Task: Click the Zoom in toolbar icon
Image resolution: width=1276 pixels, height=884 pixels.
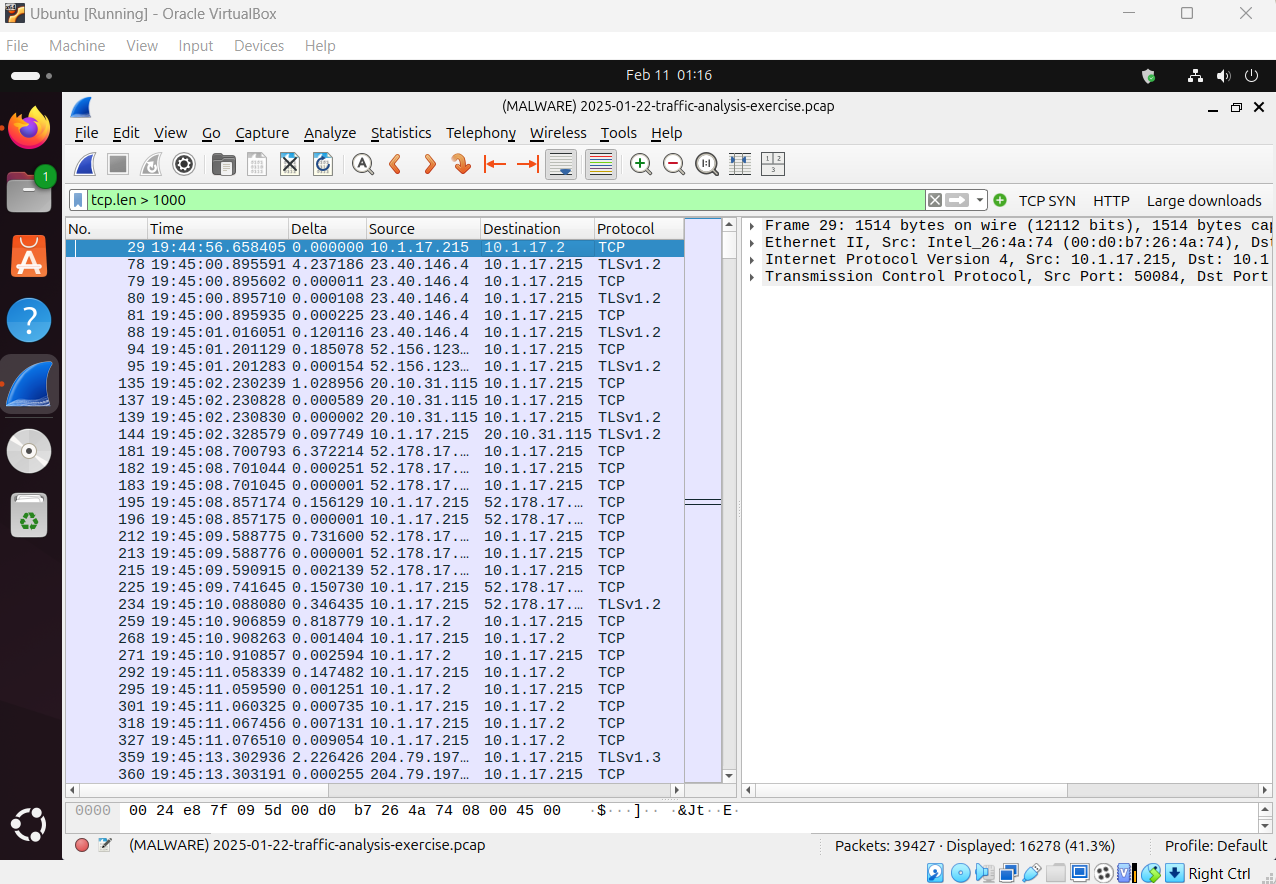Action: (x=641, y=164)
